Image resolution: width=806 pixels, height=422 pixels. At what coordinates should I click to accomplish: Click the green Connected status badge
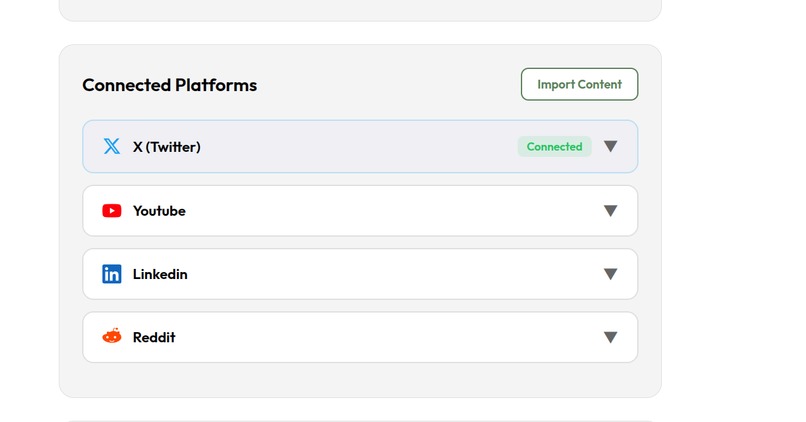(554, 147)
